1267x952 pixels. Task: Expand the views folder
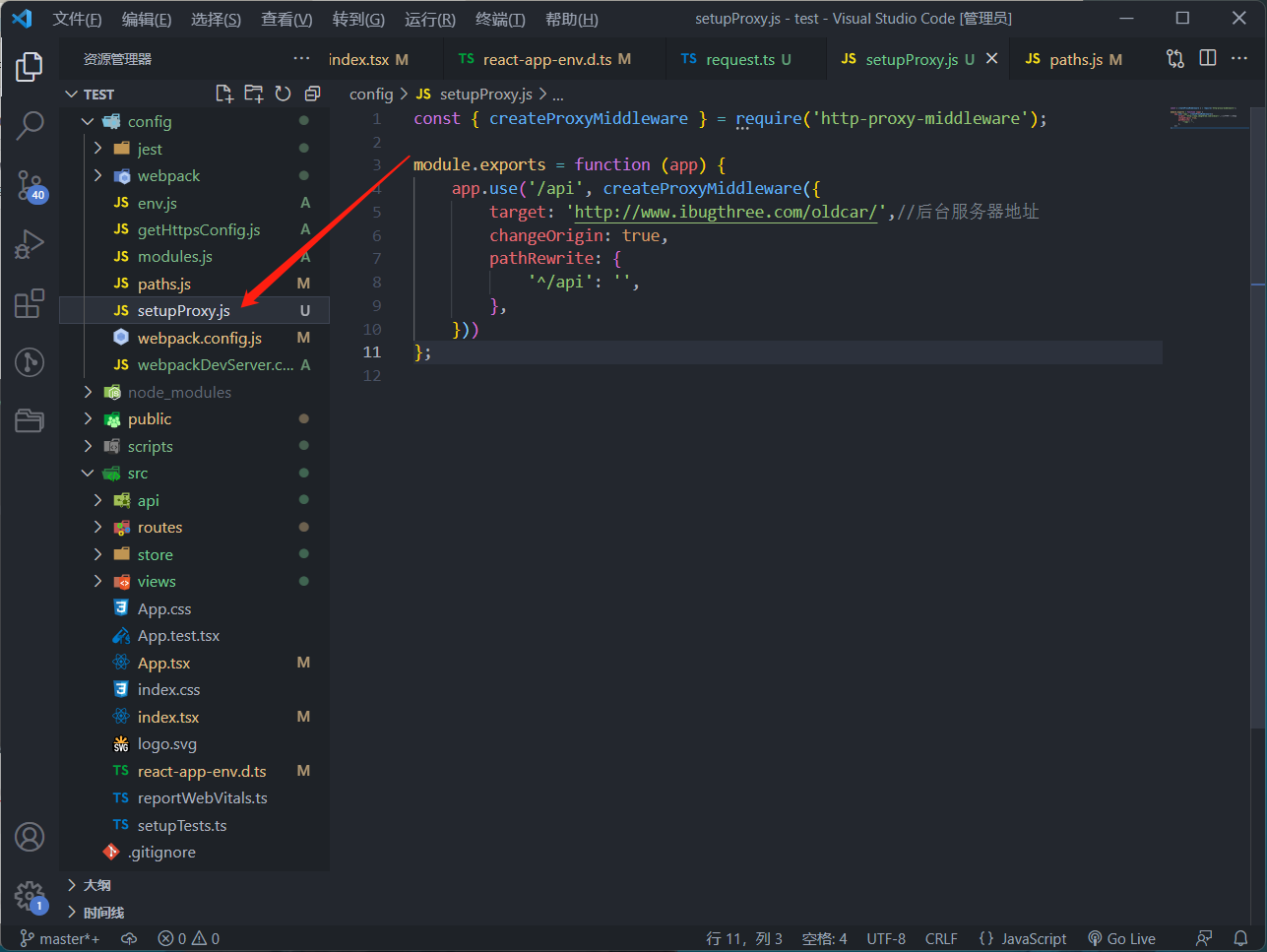click(x=97, y=582)
